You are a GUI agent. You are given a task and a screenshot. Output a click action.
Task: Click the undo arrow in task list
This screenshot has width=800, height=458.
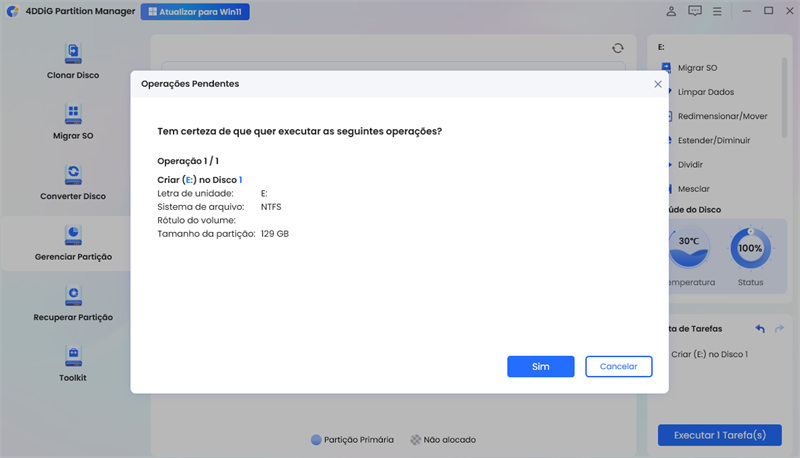760,328
